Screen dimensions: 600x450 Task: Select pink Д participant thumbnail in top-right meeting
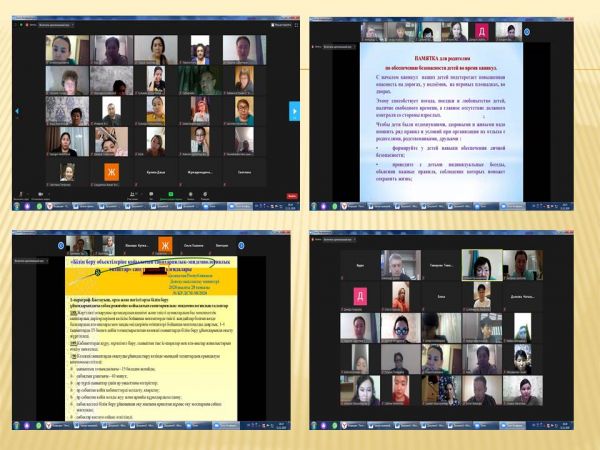coord(482,32)
